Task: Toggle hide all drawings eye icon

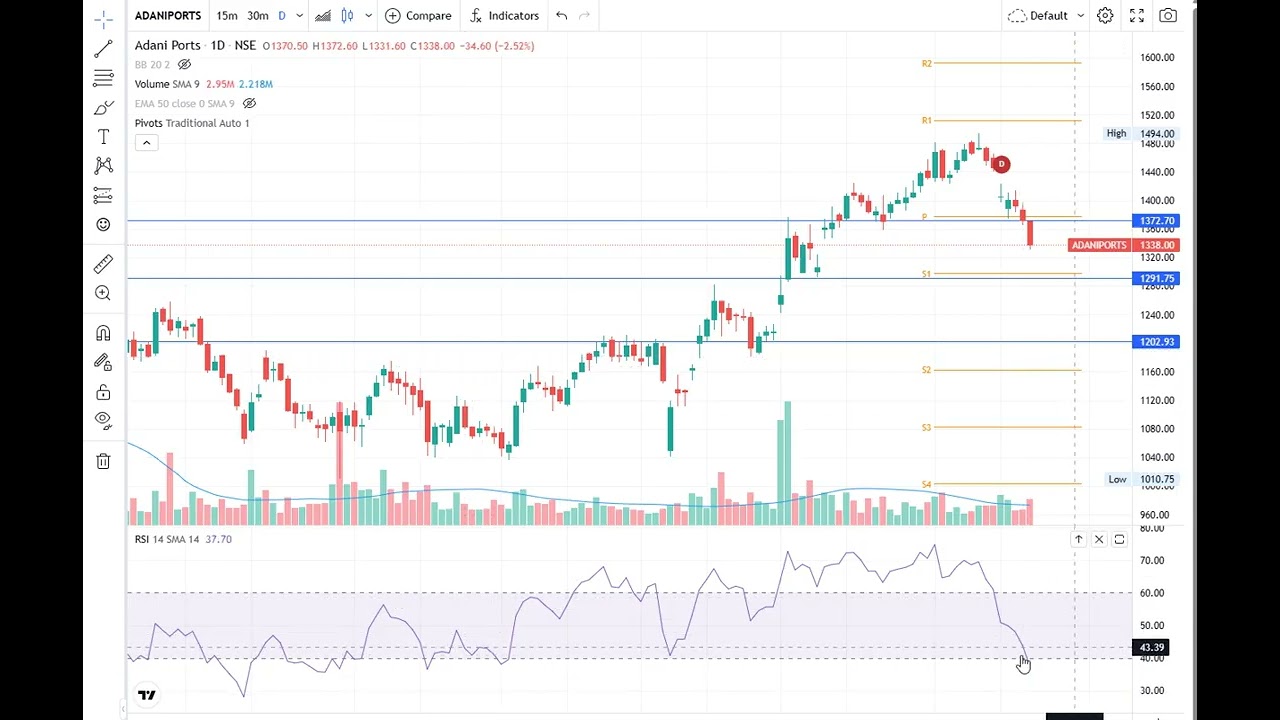Action: 103,421
